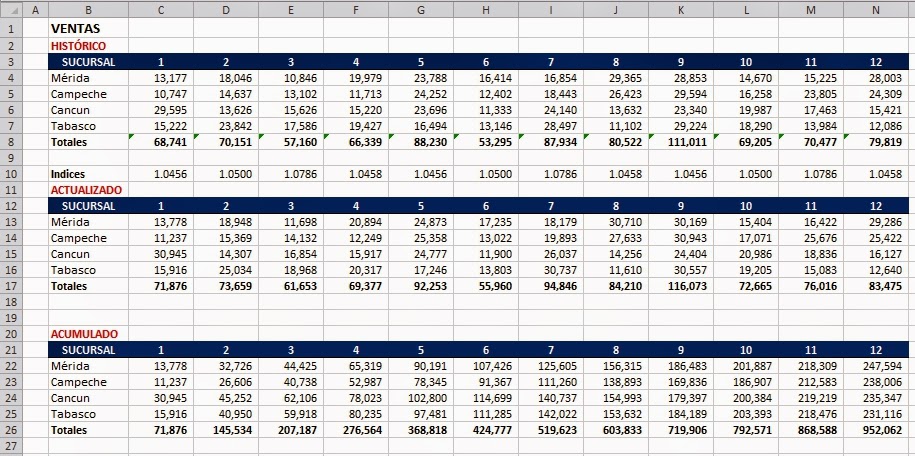Select row 27 header
Image resolution: width=915 pixels, height=456 pixels.
coord(11,445)
